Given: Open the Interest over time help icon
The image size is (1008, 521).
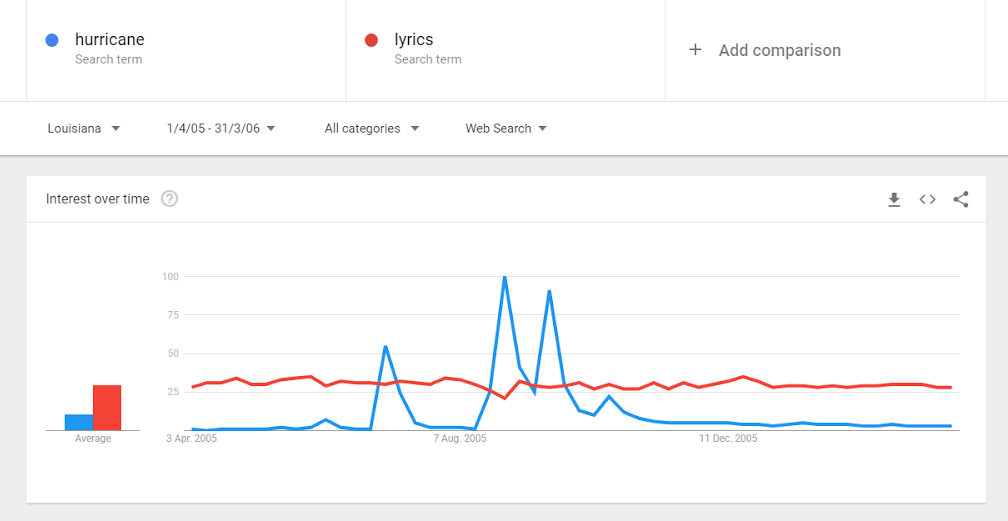Looking at the screenshot, I should tap(170, 199).
